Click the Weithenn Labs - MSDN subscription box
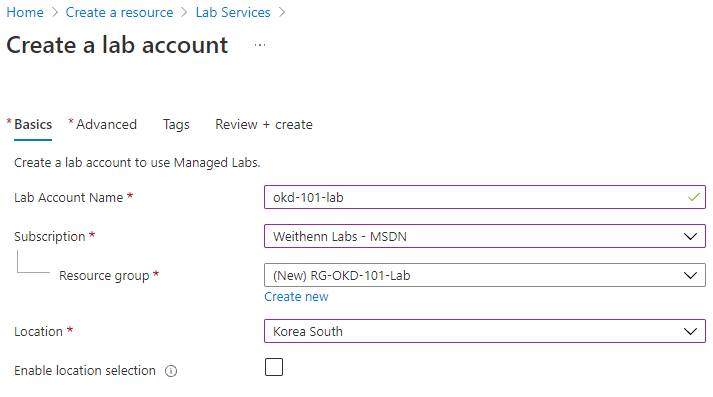 click(485, 236)
